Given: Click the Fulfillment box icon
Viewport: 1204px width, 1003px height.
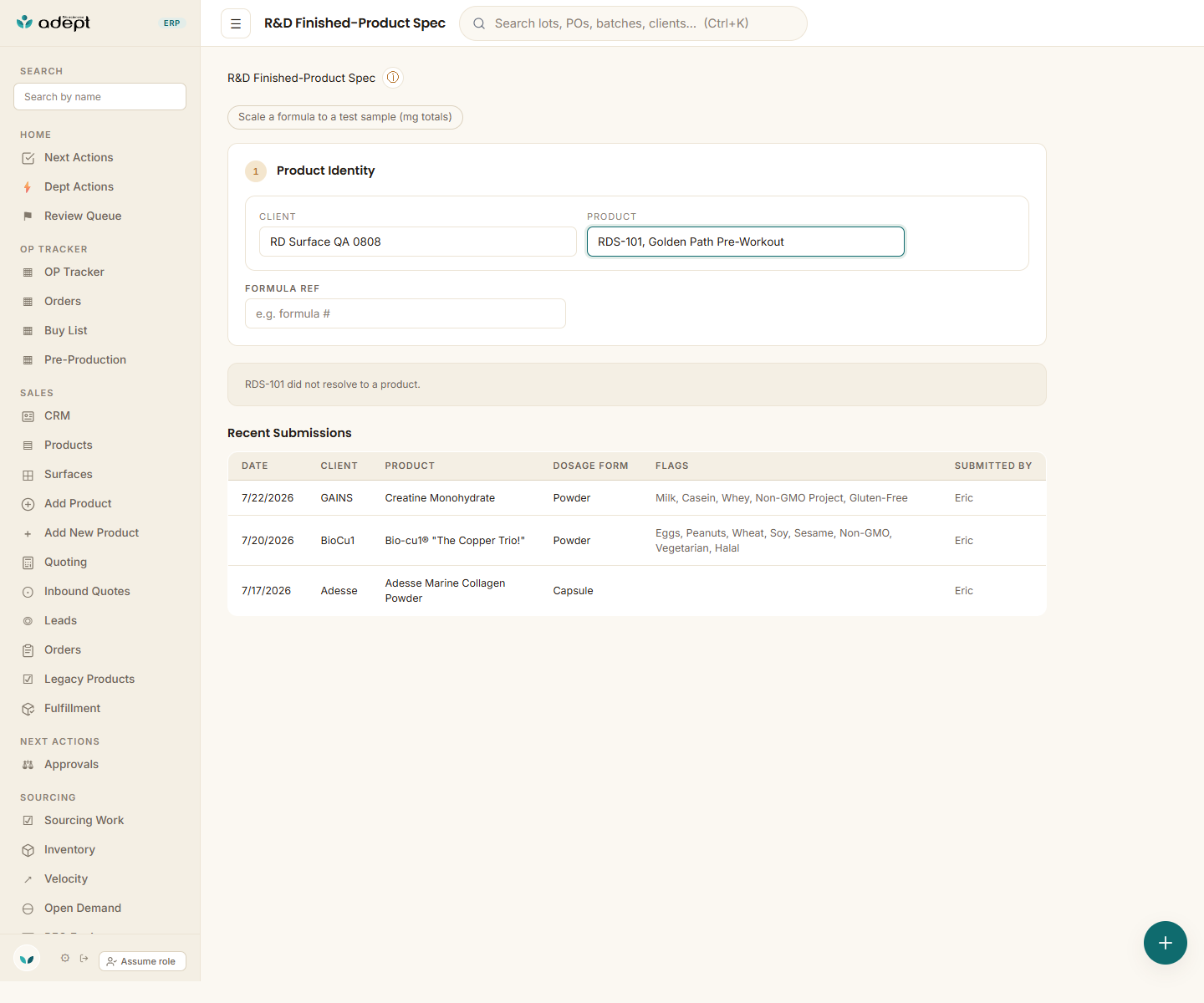Looking at the screenshot, I should tap(28, 709).
